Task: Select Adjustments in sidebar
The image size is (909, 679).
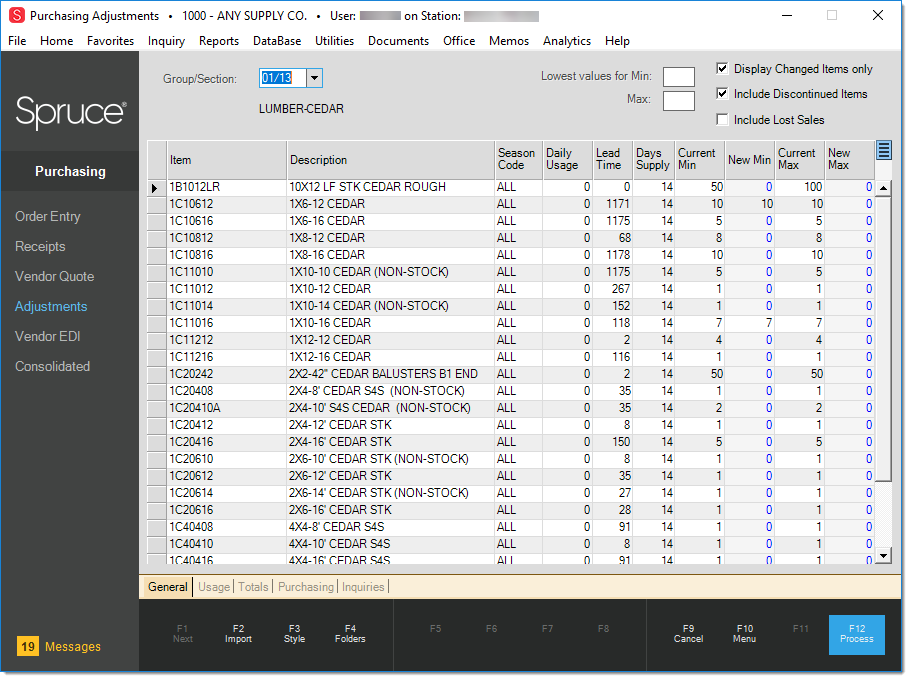Action: [x=51, y=306]
